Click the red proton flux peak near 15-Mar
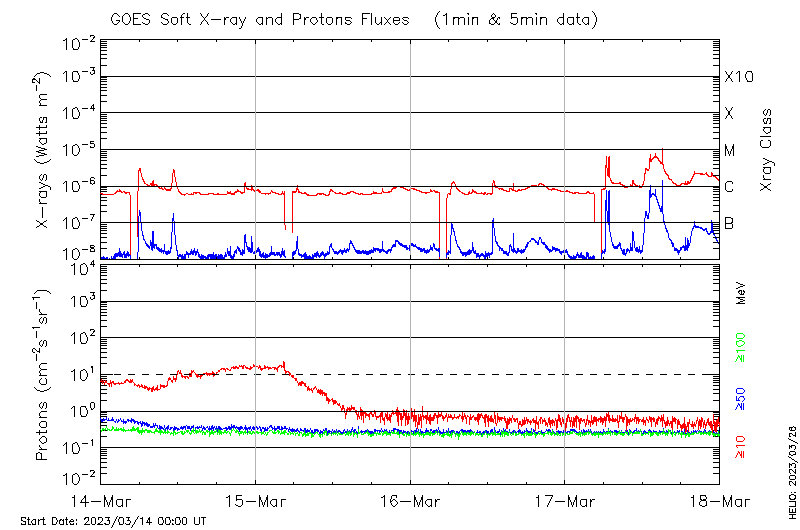800x530 pixels. [x=283, y=364]
